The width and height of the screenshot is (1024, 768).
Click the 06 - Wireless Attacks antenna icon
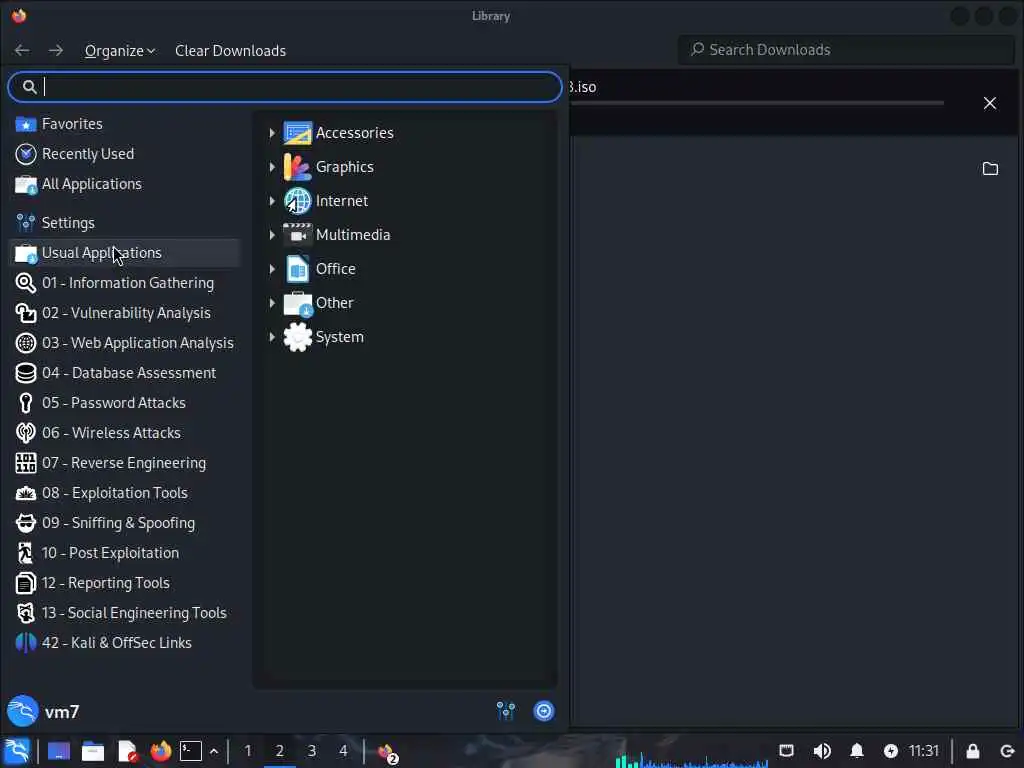(25, 433)
